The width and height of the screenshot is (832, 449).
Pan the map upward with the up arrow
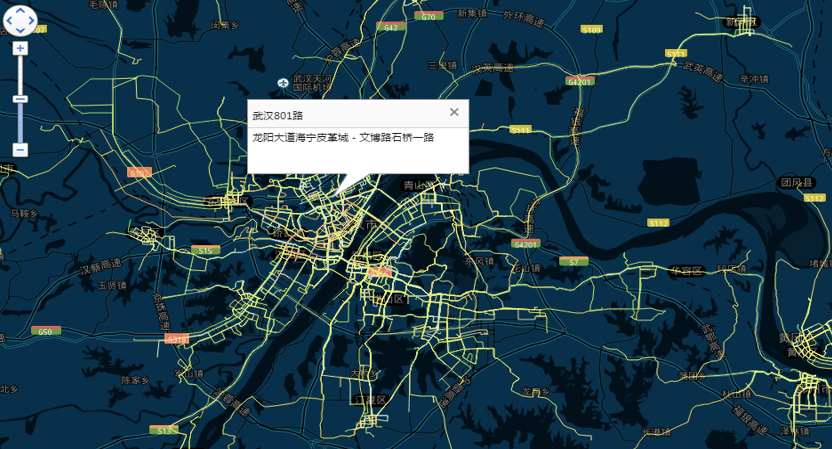[x=20, y=12]
